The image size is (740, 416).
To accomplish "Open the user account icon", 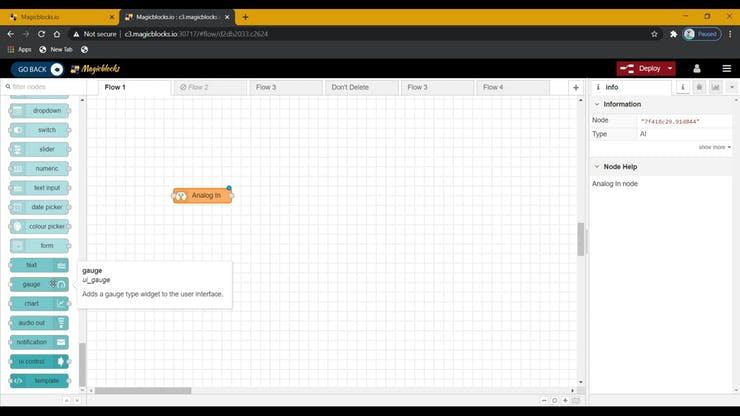I will 697,69.
